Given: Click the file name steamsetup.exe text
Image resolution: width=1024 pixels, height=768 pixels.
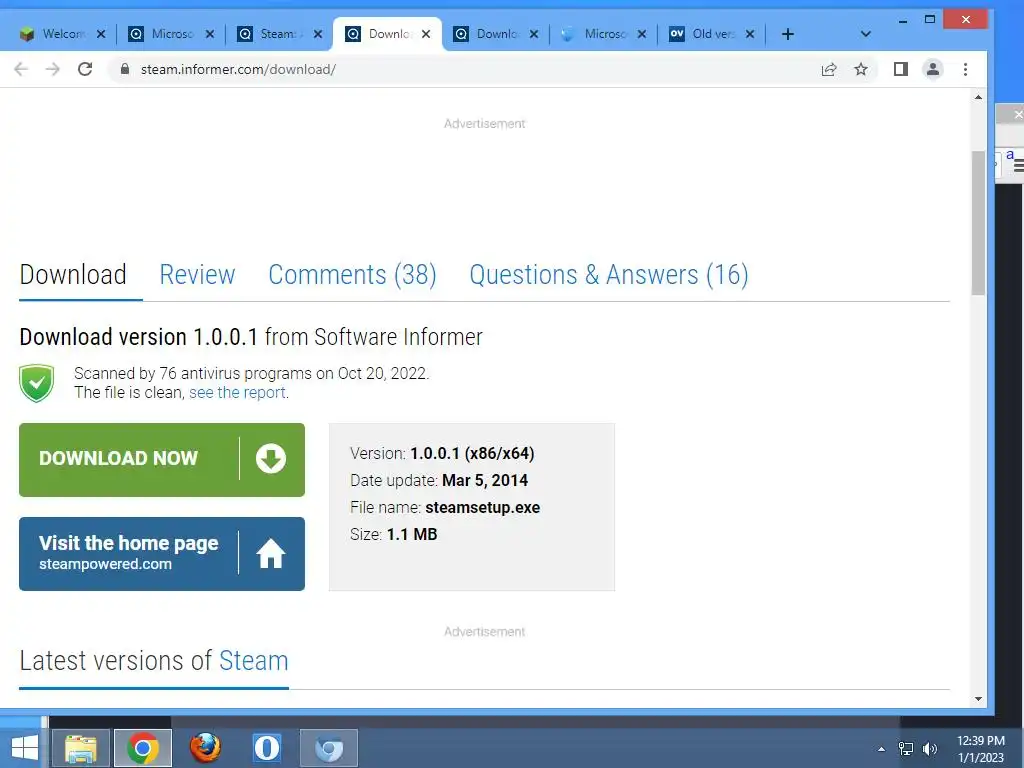Looking at the screenshot, I should coord(483,507).
